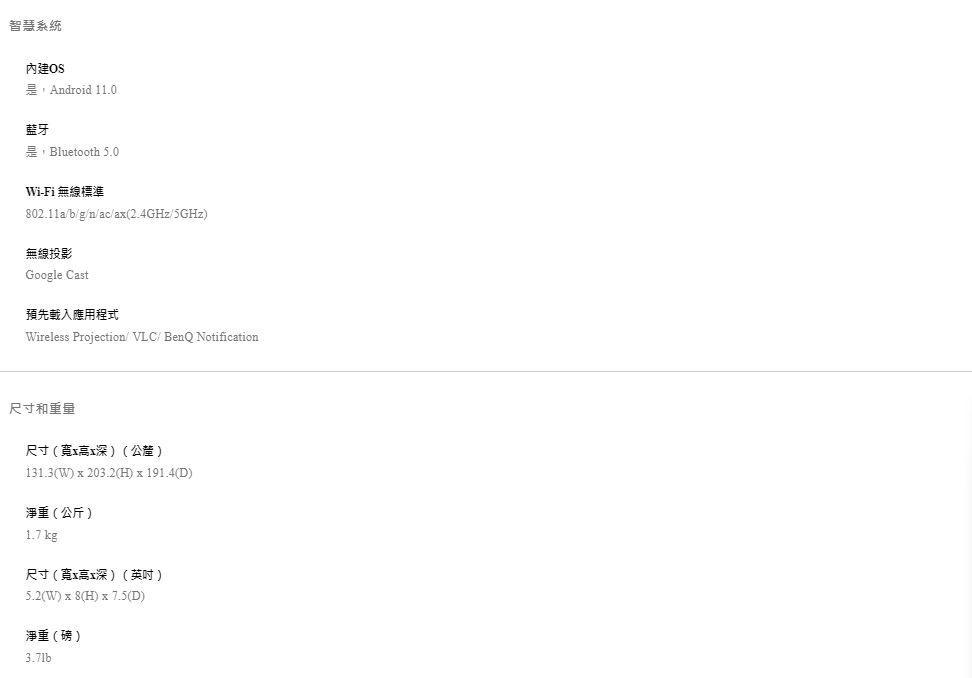Click the 5.2(W) x 8(H) x 7.5(D) value
This screenshot has height=678, width=972.
point(85,596)
